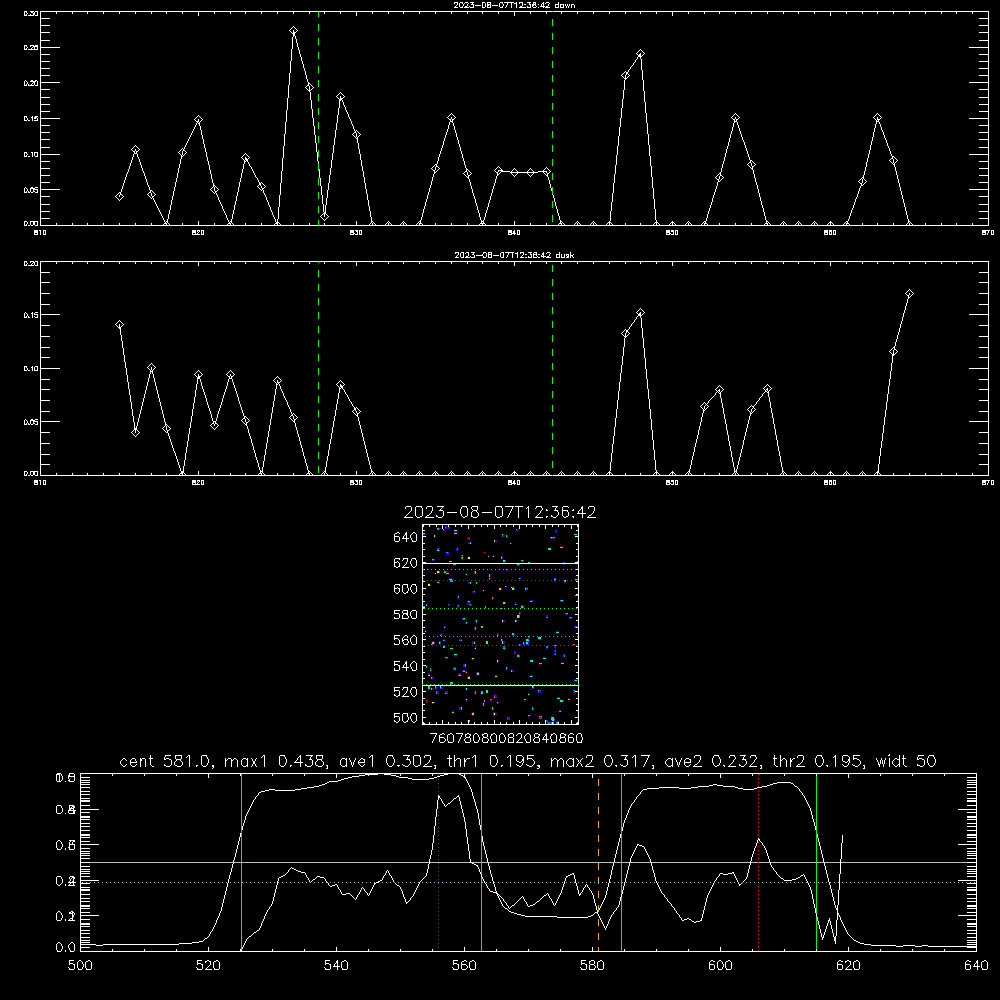The image size is (1000, 1000).
Task: Click the '620' label on bottom plot x-axis
Action: tap(848, 966)
